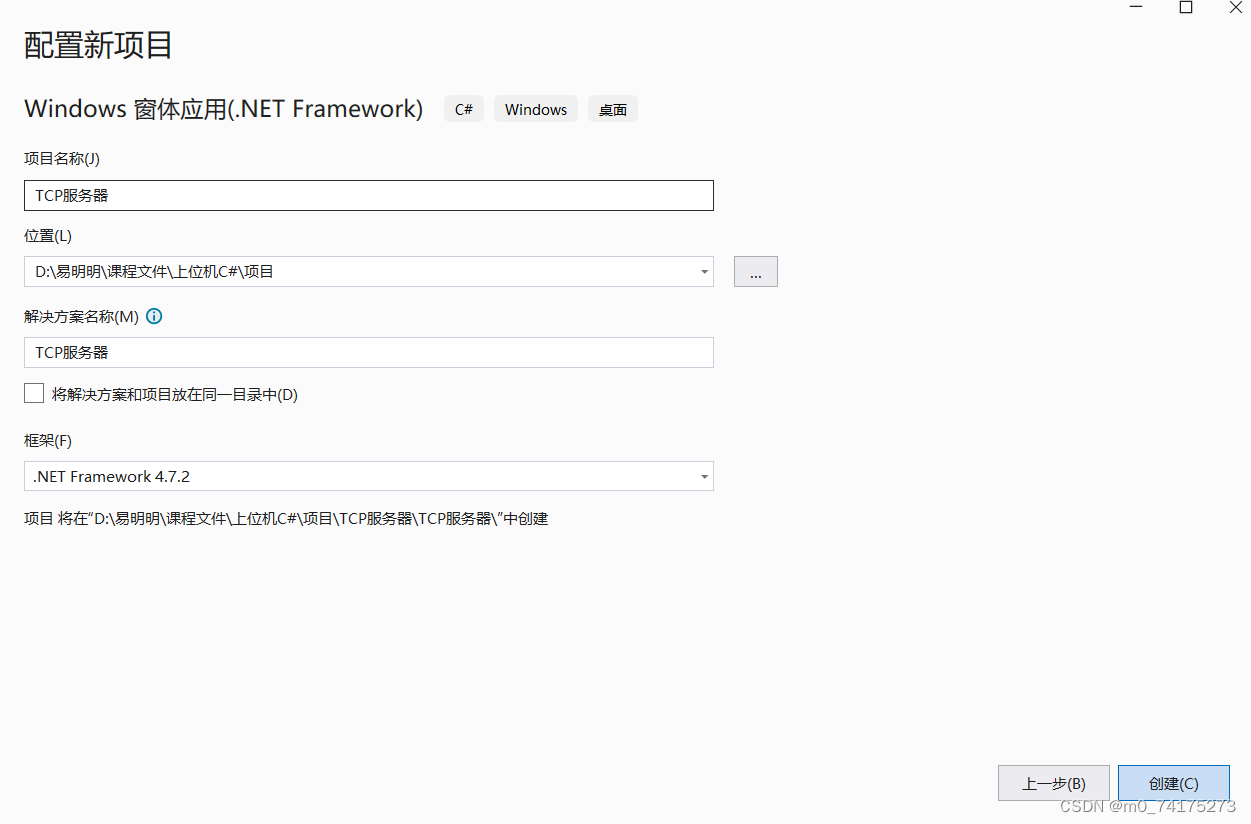Open the .NET Framework 4.7.2 dropdown
The width and height of the screenshot is (1251, 824).
click(x=704, y=476)
